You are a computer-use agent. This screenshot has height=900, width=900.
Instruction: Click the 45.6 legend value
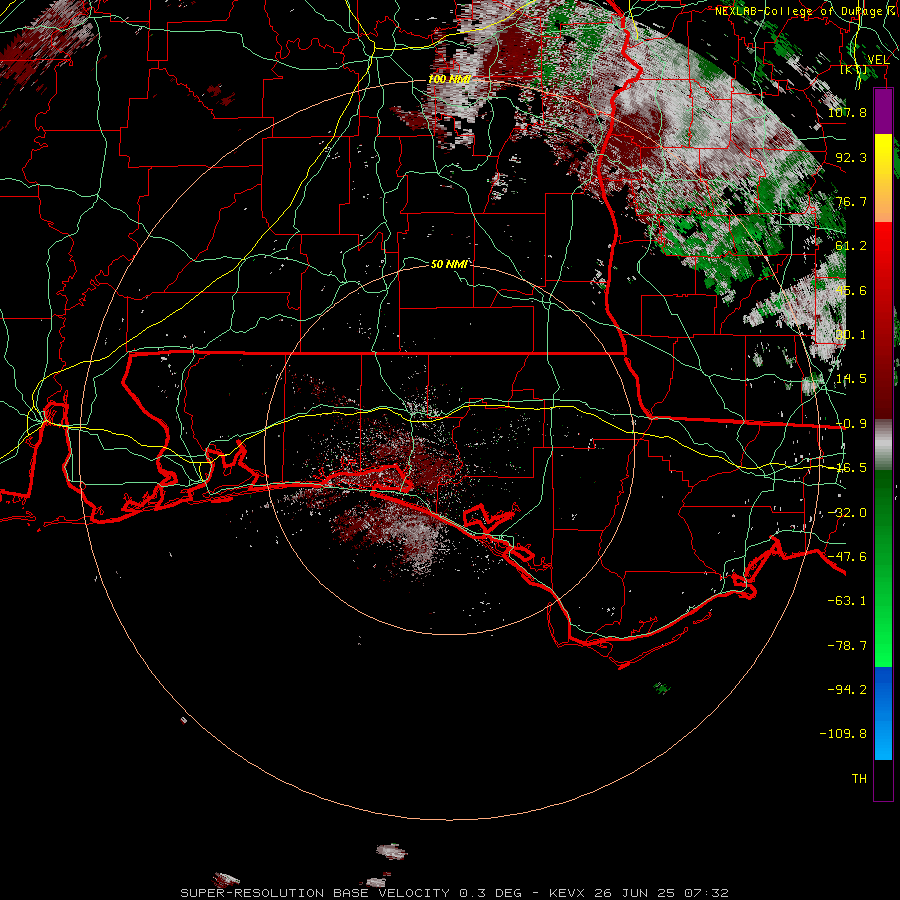[x=851, y=290]
